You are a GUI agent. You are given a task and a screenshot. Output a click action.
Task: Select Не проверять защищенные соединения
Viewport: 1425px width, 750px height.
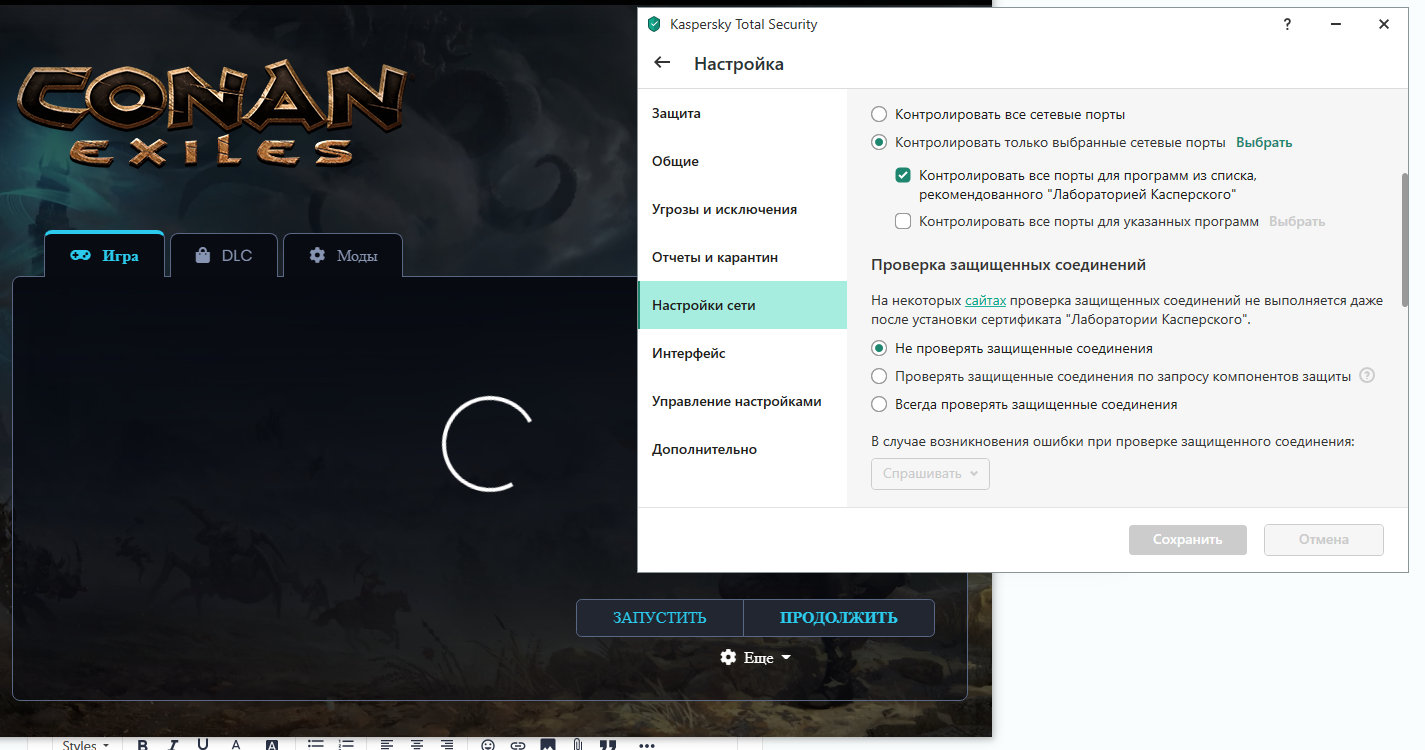[x=879, y=348]
